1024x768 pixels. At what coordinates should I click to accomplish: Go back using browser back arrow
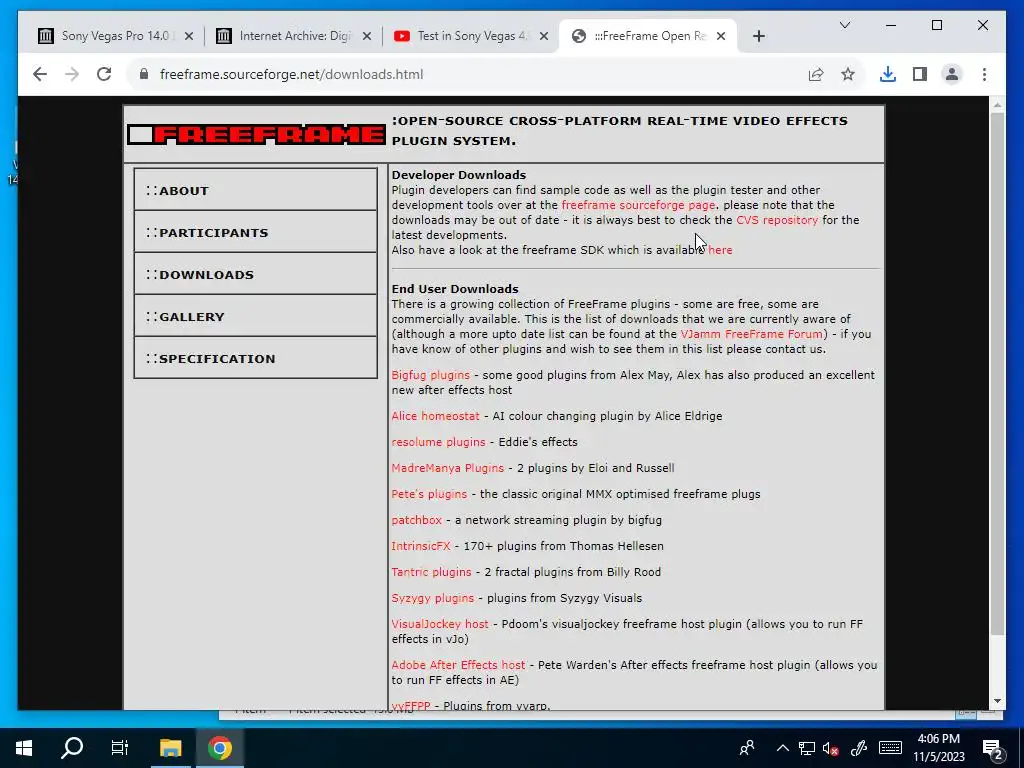40,74
